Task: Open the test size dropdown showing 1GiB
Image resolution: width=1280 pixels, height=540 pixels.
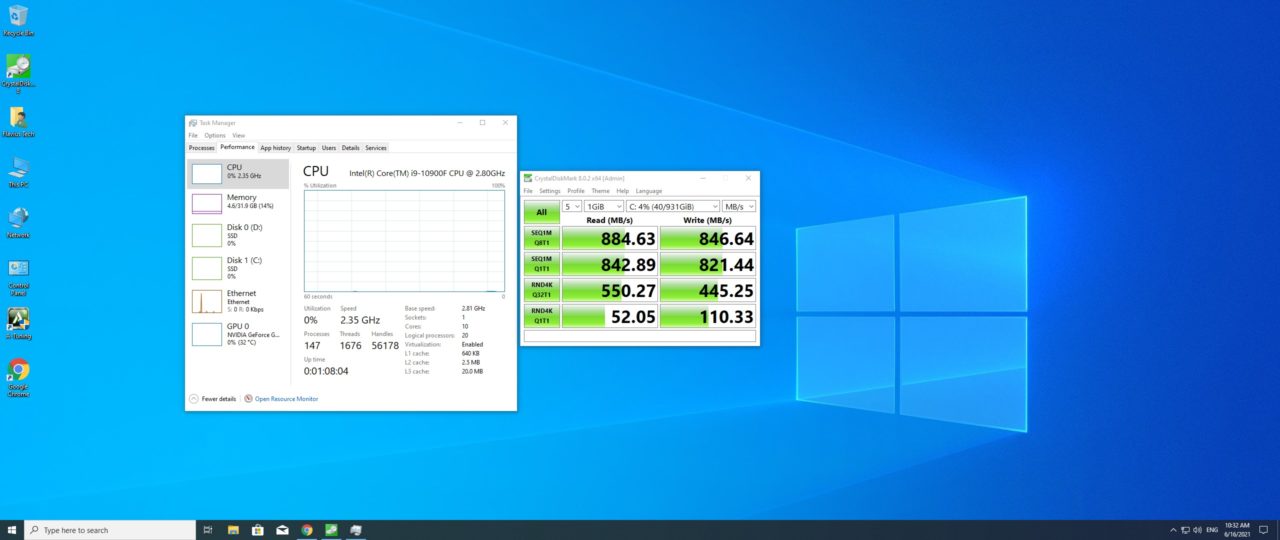Action: pos(604,206)
